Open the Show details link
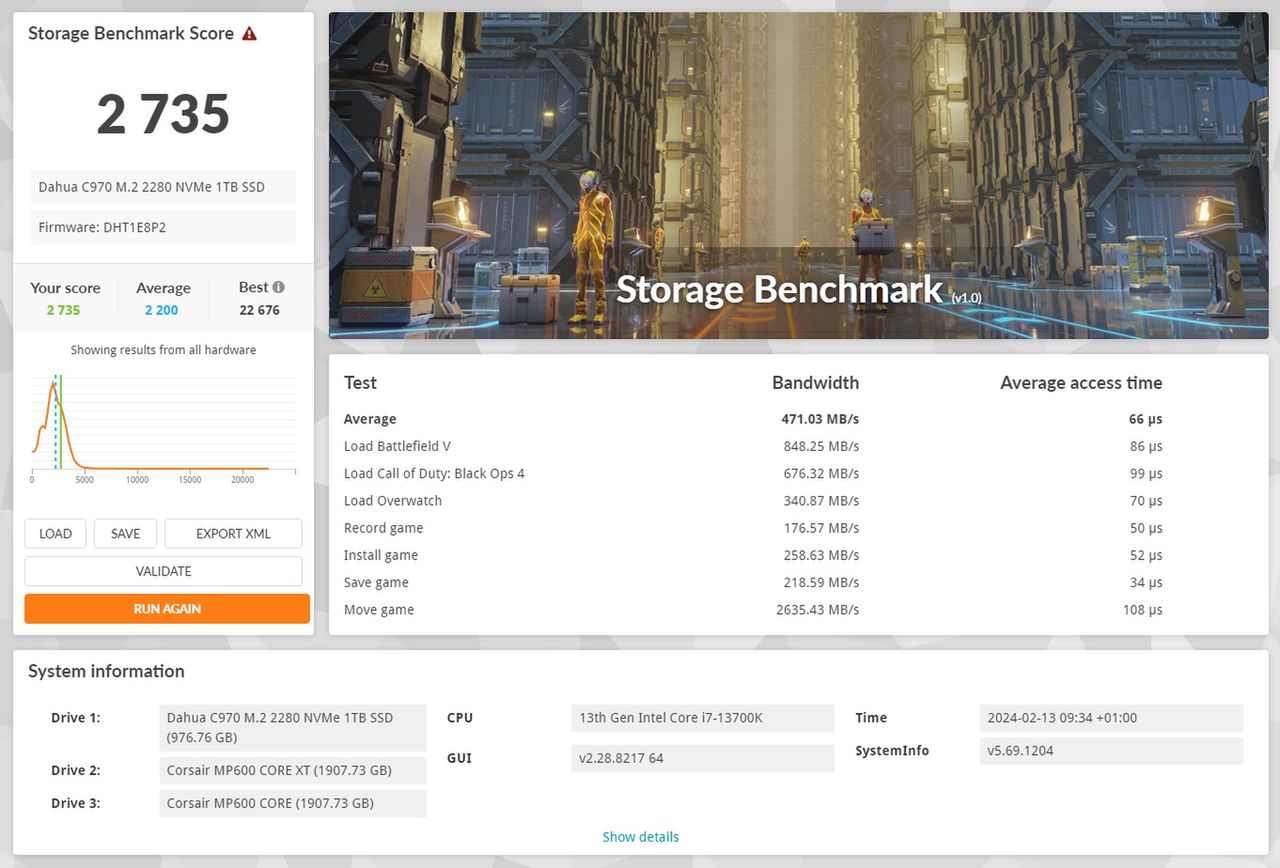Viewport: 1280px width, 868px height. [x=640, y=837]
